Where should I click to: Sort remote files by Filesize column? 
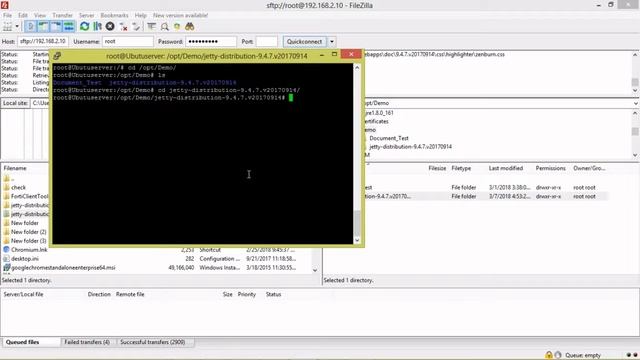point(437,168)
